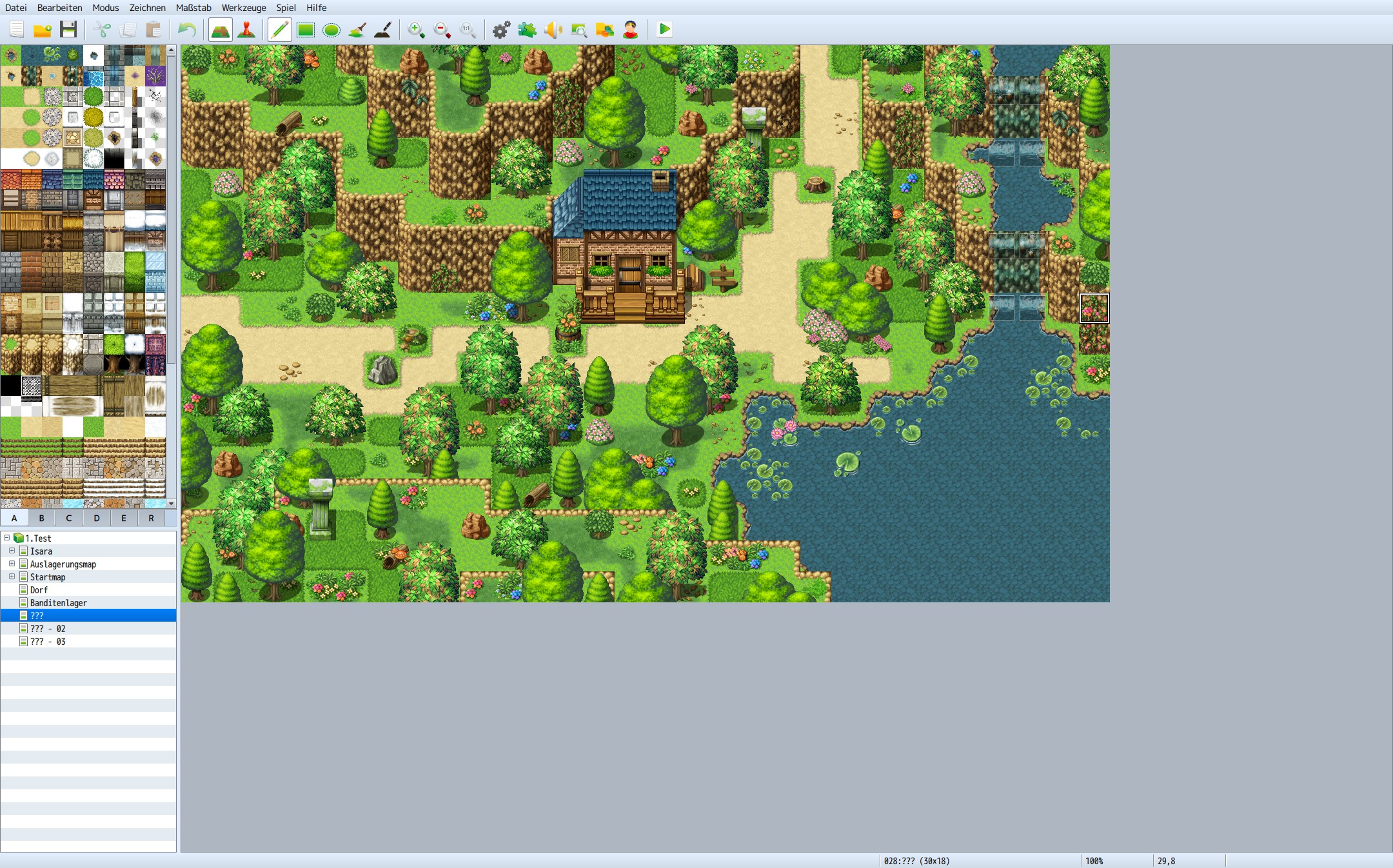Image resolution: width=1393 pixels, height=868 pixels.
Task: Switch to Event editing mode
Action: [x=248, y=29]
